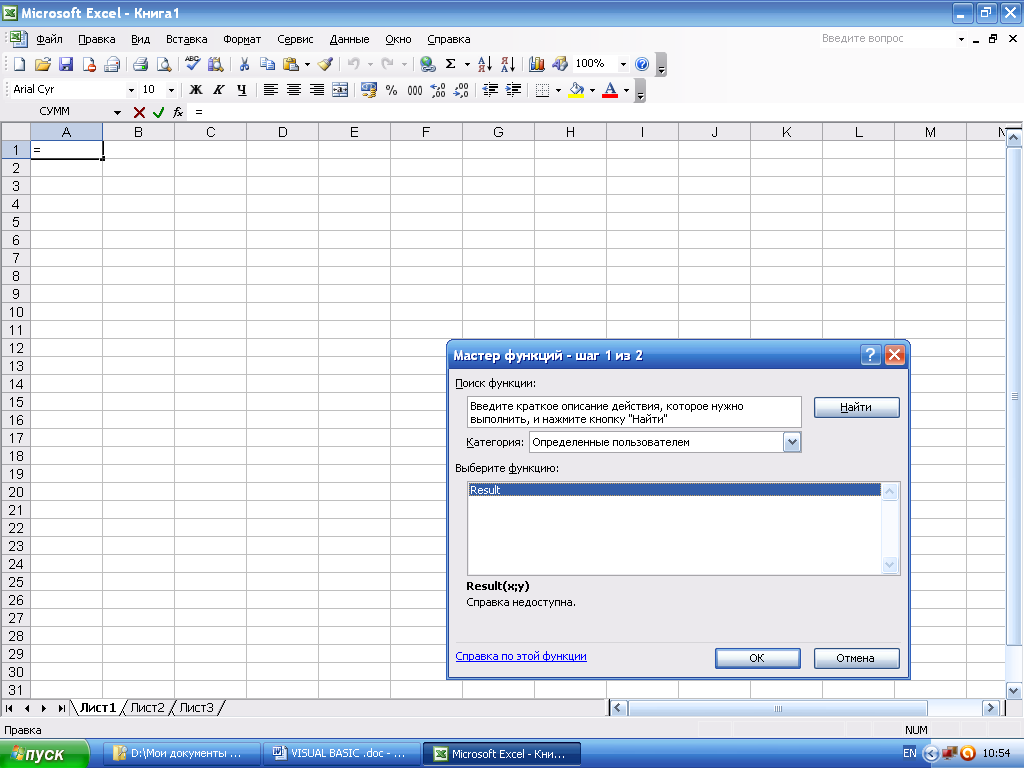Click the fx Insert Function icon
Viewport: 1024px width, 768px height.
tap(178, 112)
